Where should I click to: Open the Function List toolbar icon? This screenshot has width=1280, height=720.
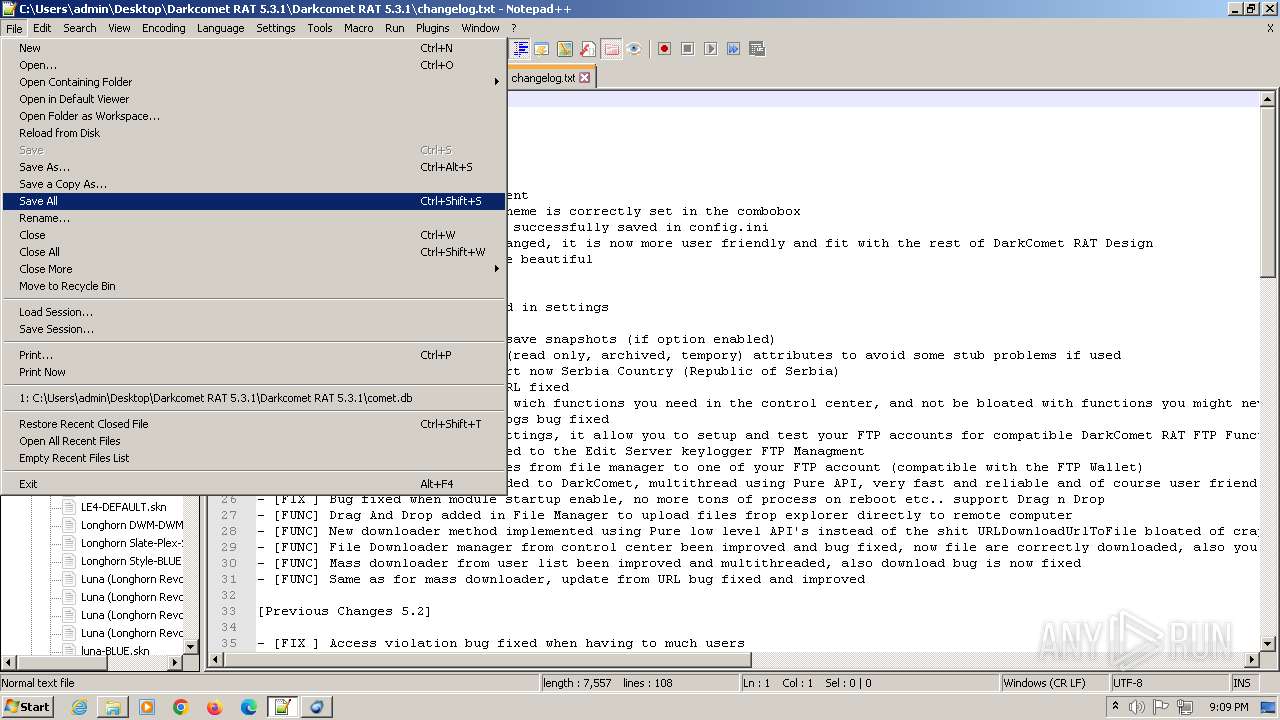[588, 48]
